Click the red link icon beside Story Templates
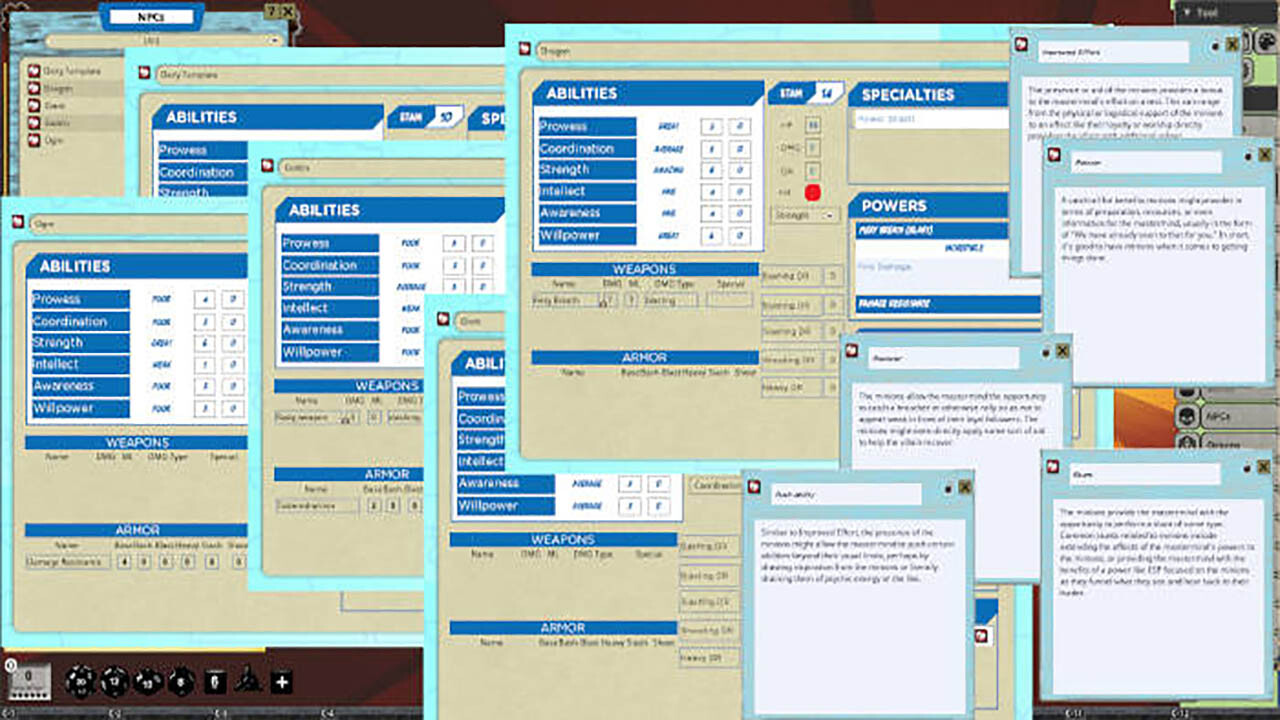The image size is (1280, 720). coord(33,72)
